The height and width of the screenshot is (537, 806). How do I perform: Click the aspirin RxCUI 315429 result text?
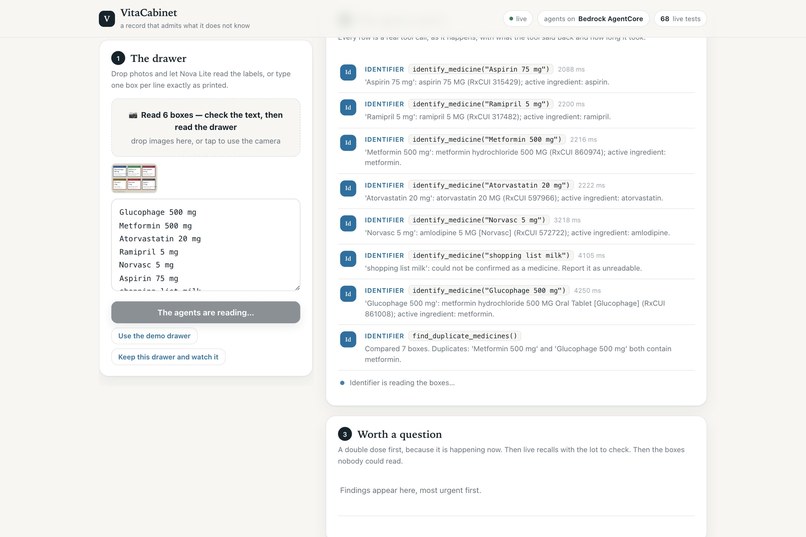[487, 82]
